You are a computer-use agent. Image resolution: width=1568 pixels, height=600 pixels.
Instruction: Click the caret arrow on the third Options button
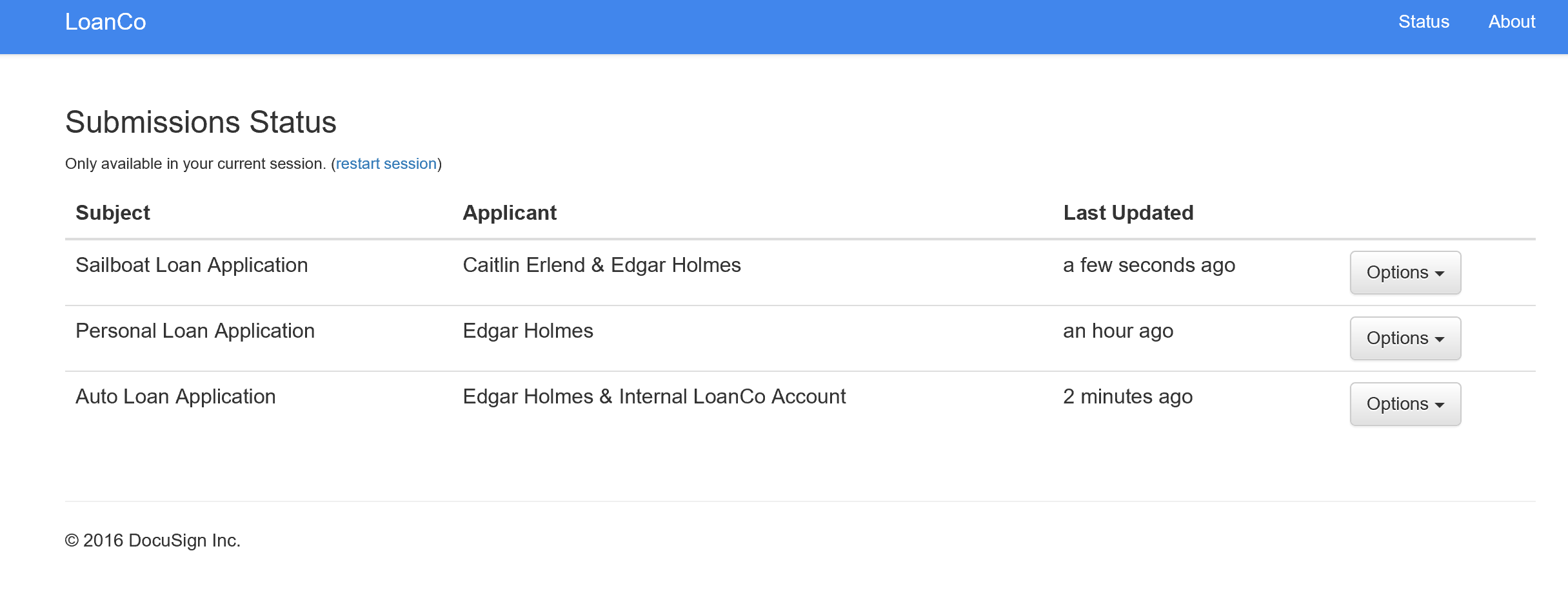point(1440,405)
